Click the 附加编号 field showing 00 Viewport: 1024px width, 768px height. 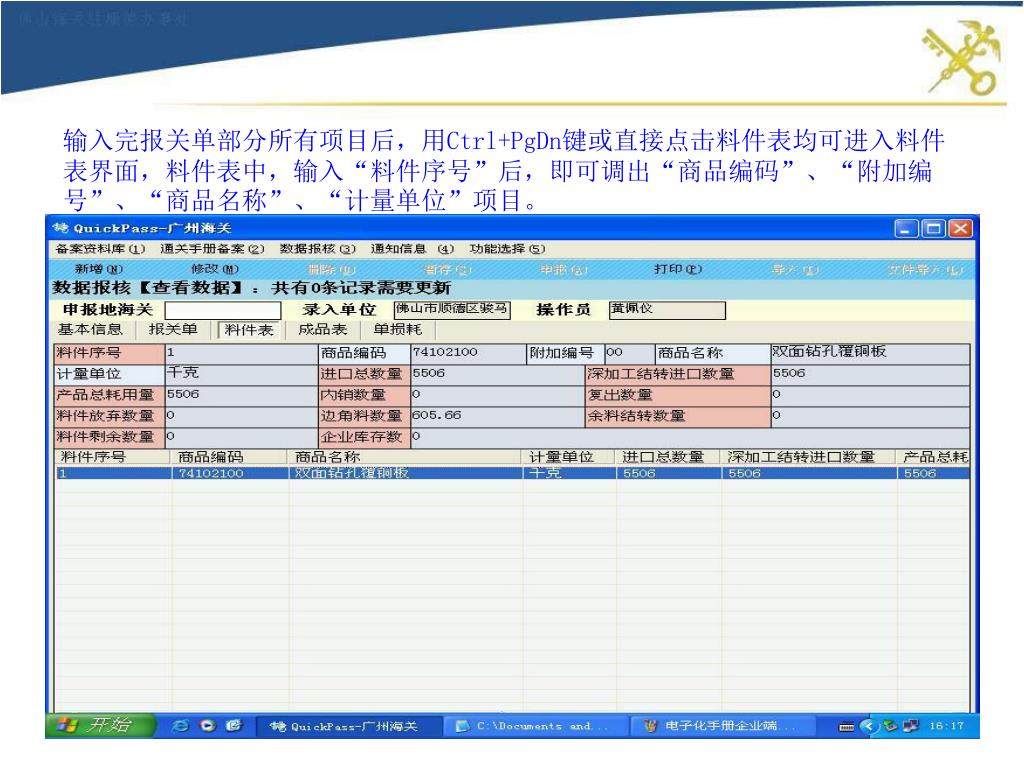(629, 353)
